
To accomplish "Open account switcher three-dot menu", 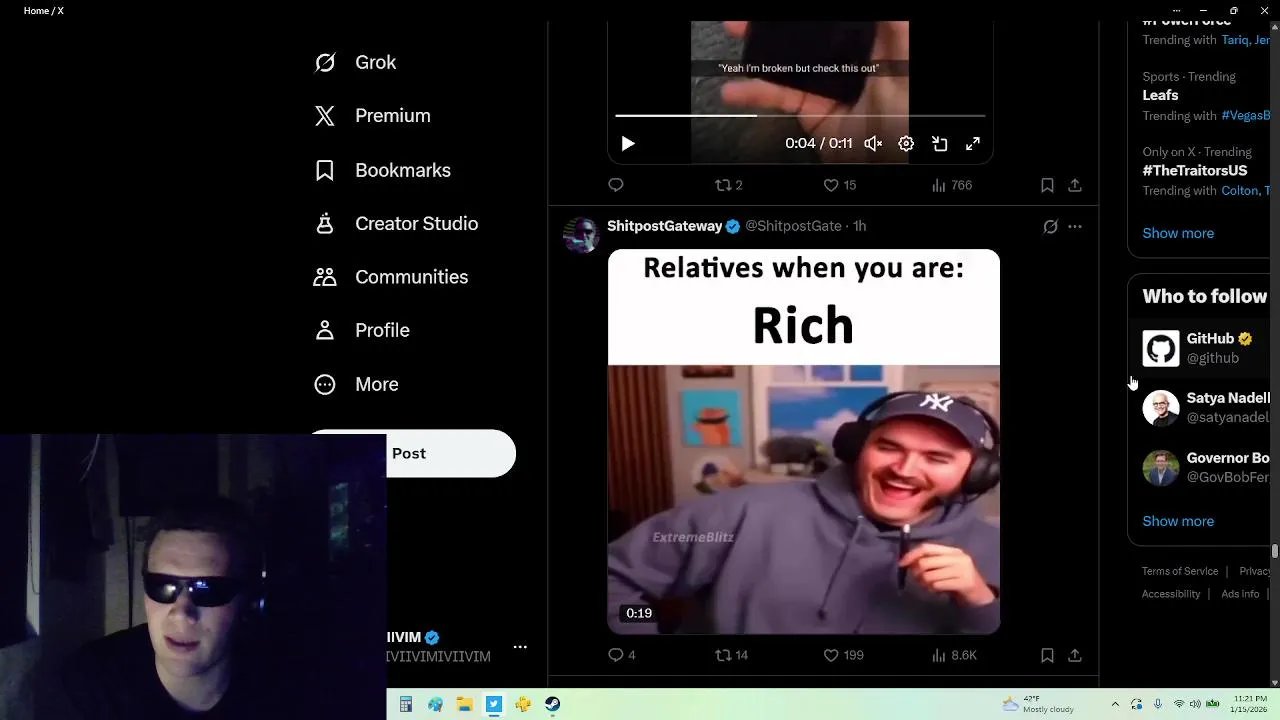I will click(520, 647).
